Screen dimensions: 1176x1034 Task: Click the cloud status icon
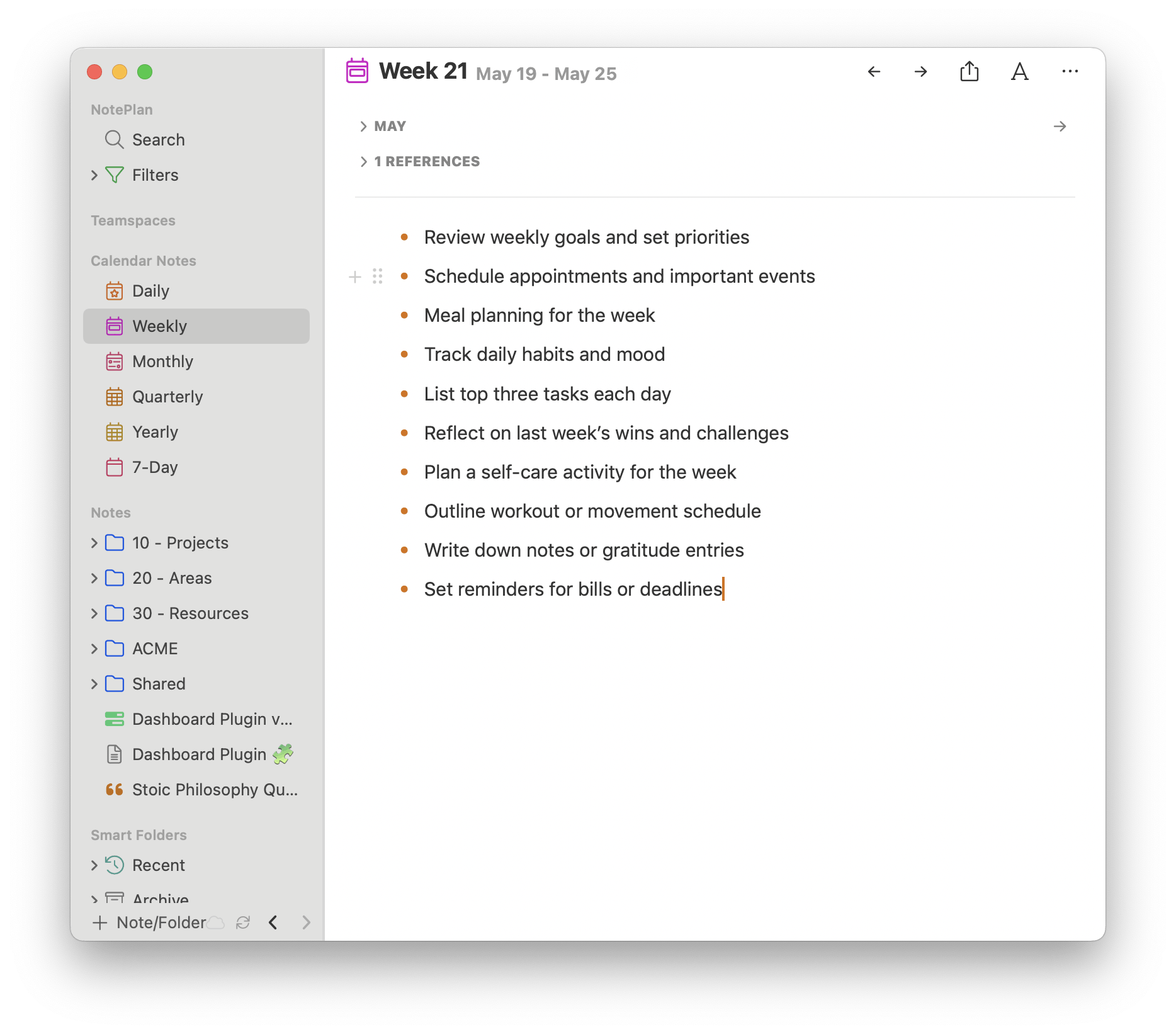(x=216, y=923)
